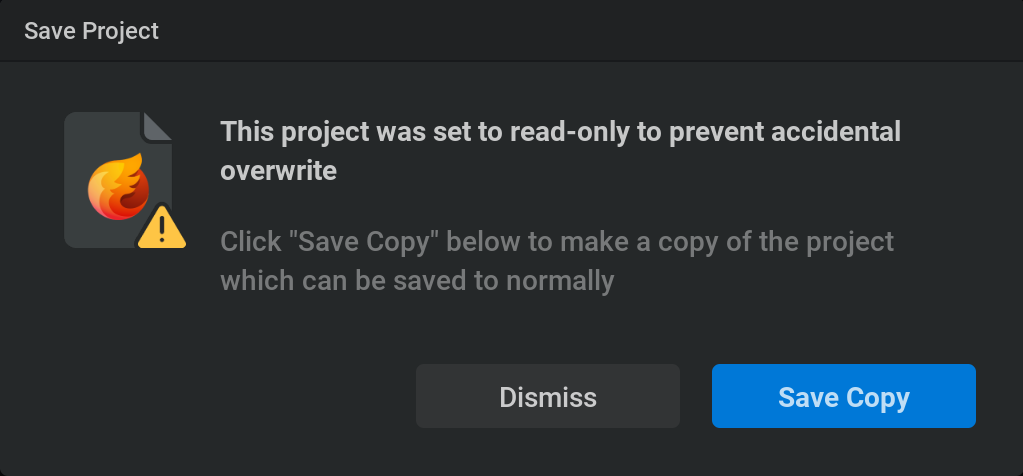
Task: Dismiss the read-only warning dialog
Action: pos(548,396)
